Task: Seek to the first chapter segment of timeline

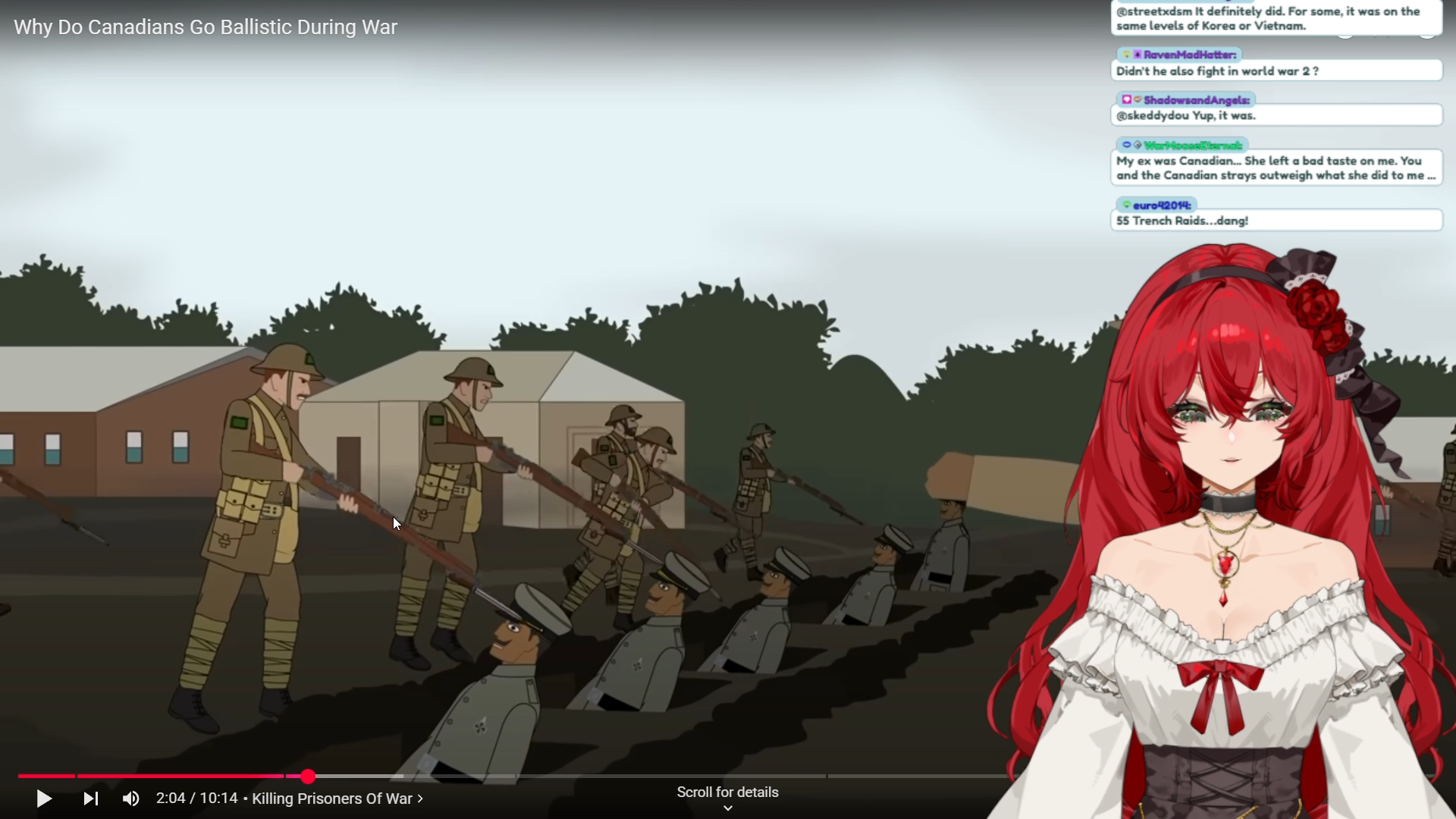Action: pos(46,776)
